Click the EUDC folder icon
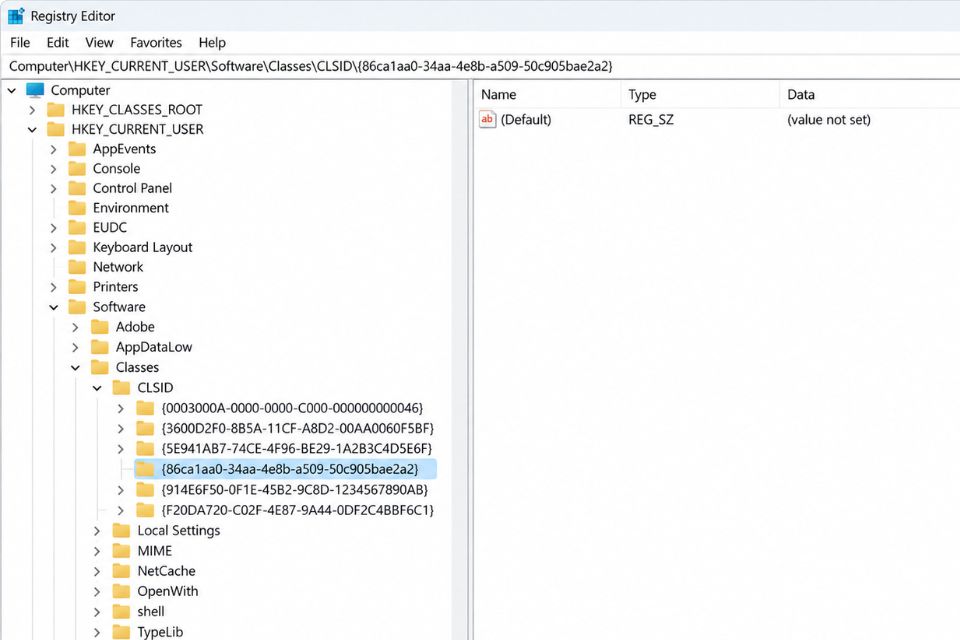Screen dimensions: 960x640 [x=77, y=227]
